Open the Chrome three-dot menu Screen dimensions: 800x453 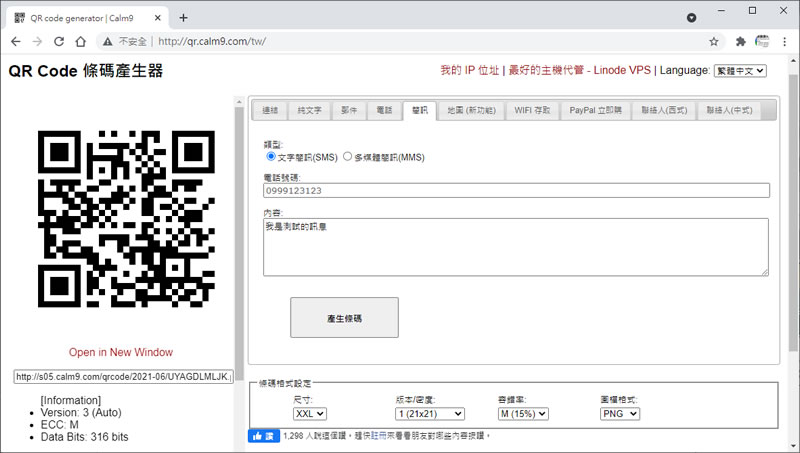[x=785, y=42]
